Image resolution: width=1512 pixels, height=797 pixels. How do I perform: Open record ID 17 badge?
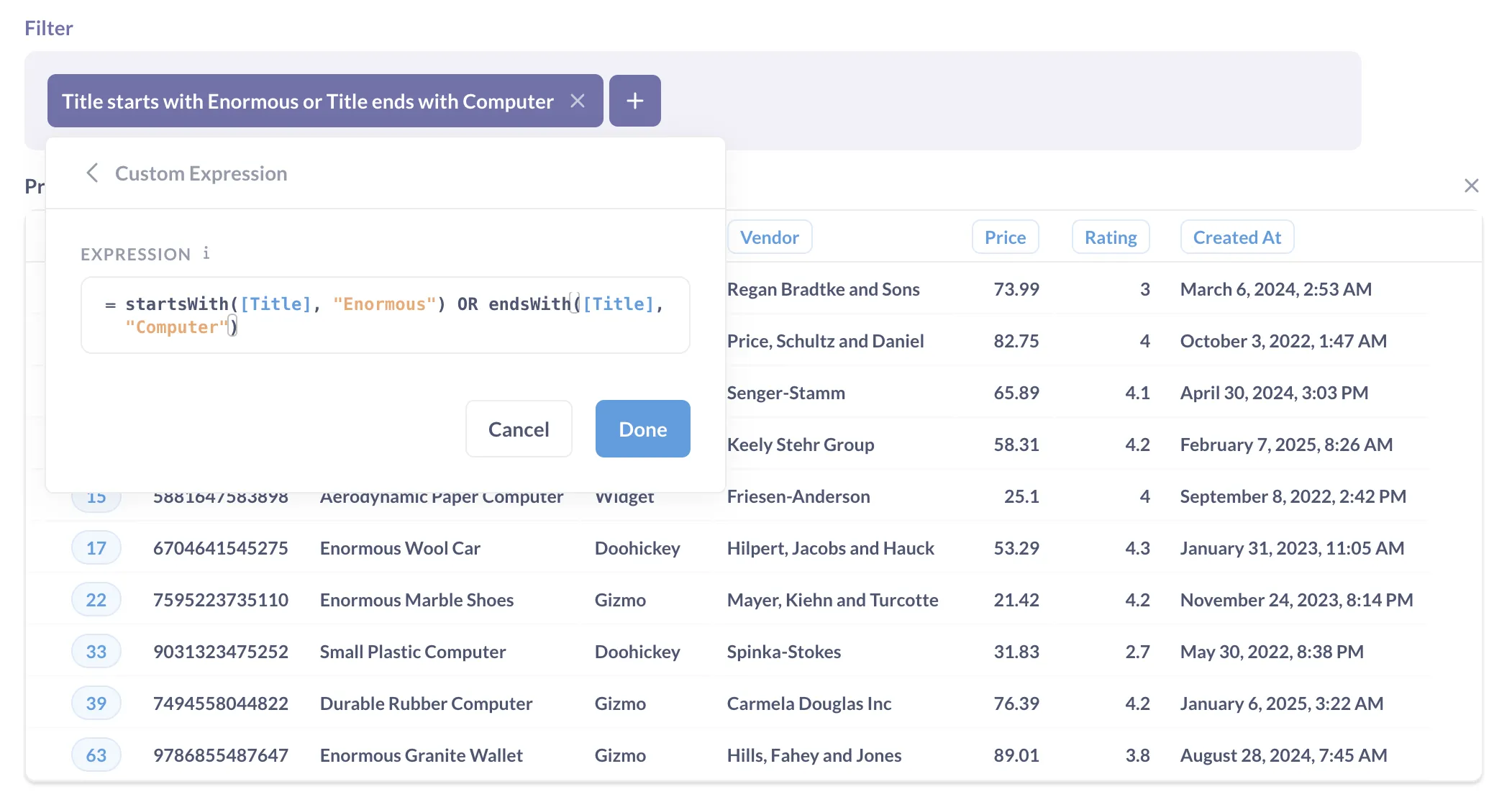[96, 548]
